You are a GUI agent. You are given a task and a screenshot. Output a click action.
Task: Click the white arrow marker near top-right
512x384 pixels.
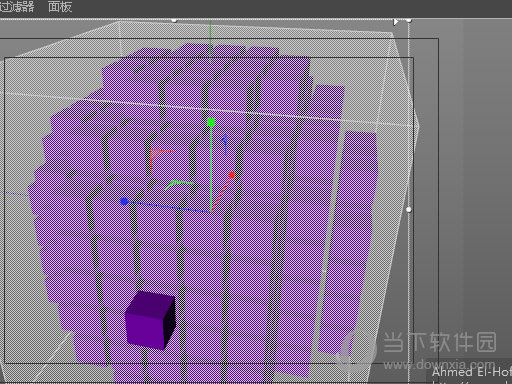click(396, 22)
